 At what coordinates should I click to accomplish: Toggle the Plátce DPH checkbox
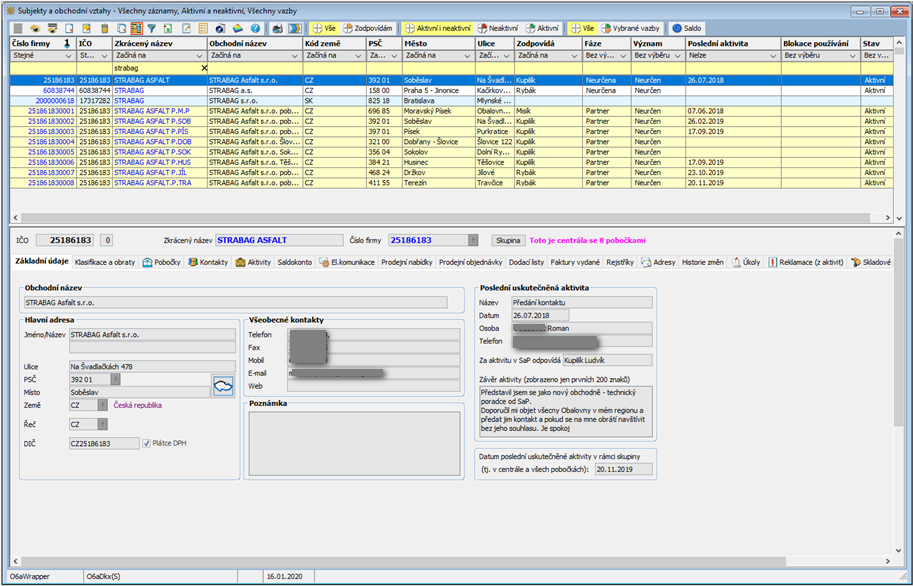pos(147,443)
